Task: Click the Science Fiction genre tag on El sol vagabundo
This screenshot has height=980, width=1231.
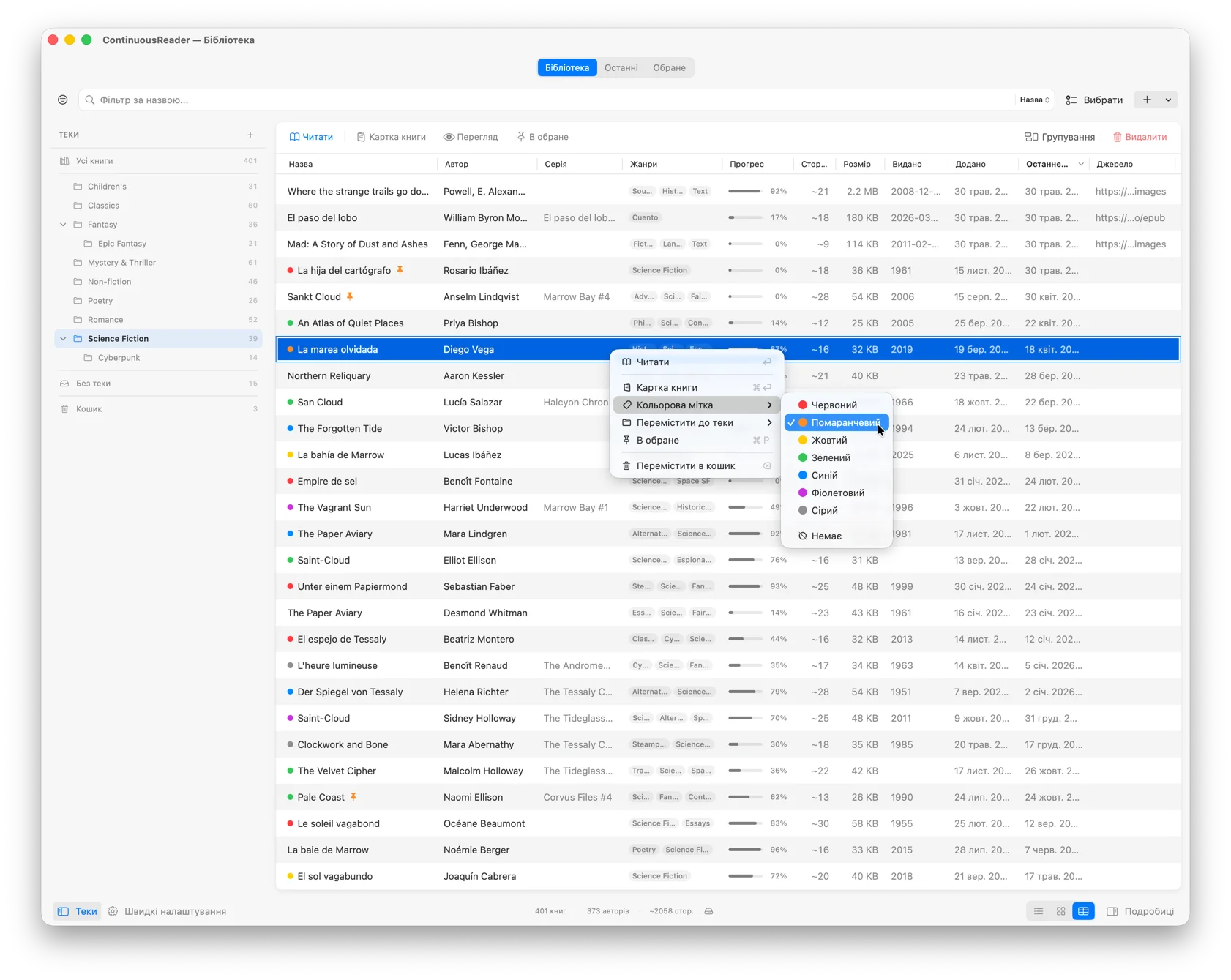Action: tap(659, 876)
